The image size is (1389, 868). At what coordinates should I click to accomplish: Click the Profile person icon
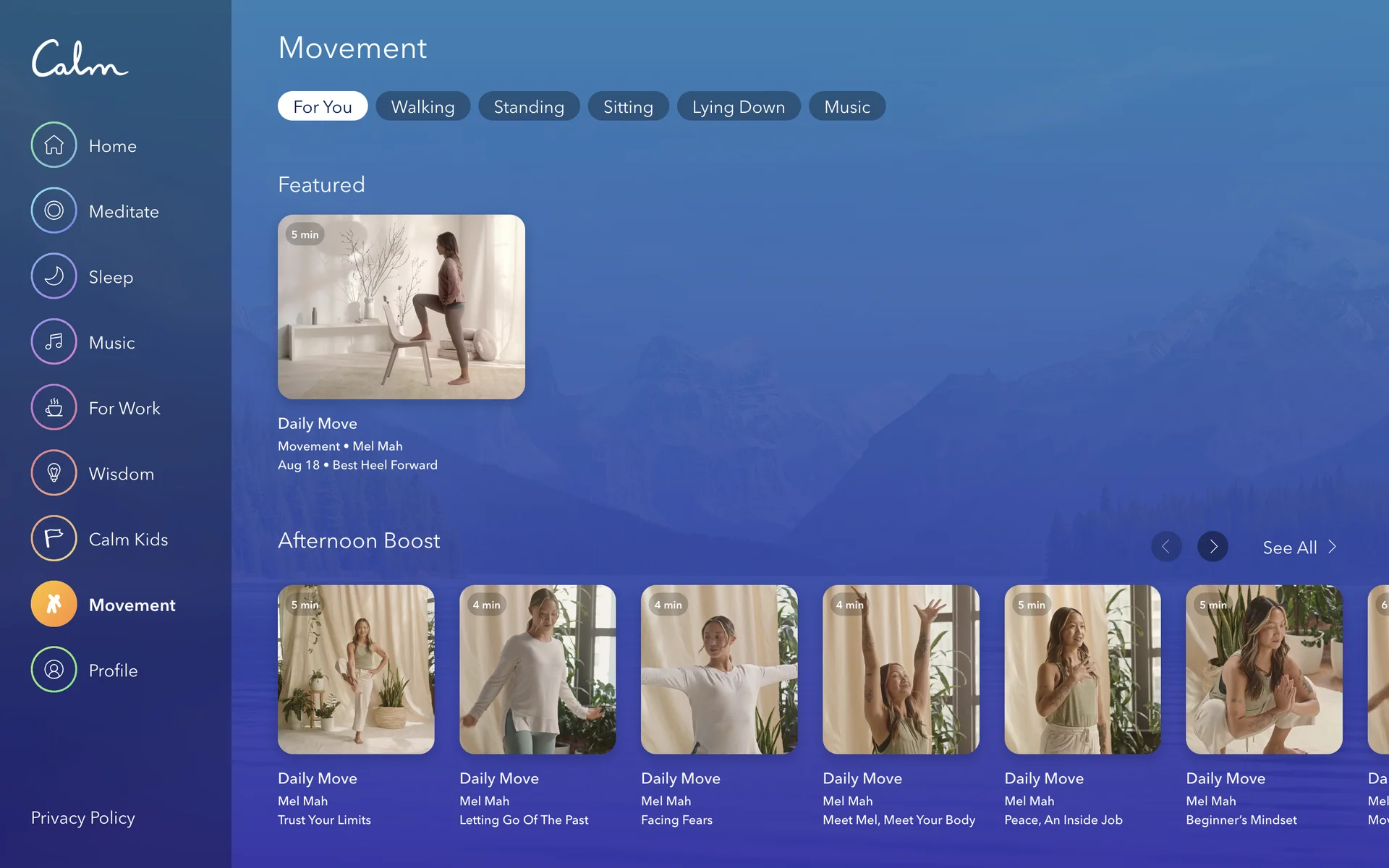click(54, 670)
